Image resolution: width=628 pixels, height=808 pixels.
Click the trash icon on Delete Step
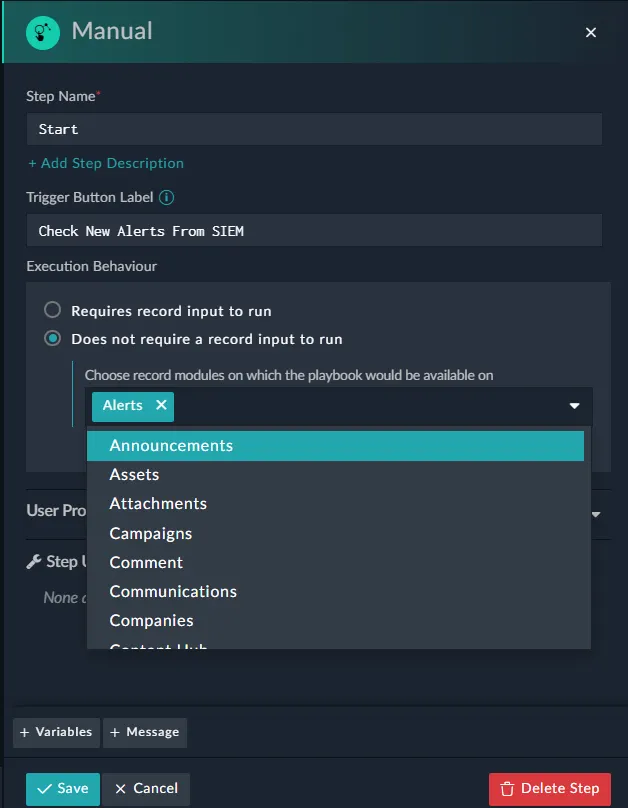[508, 788]
